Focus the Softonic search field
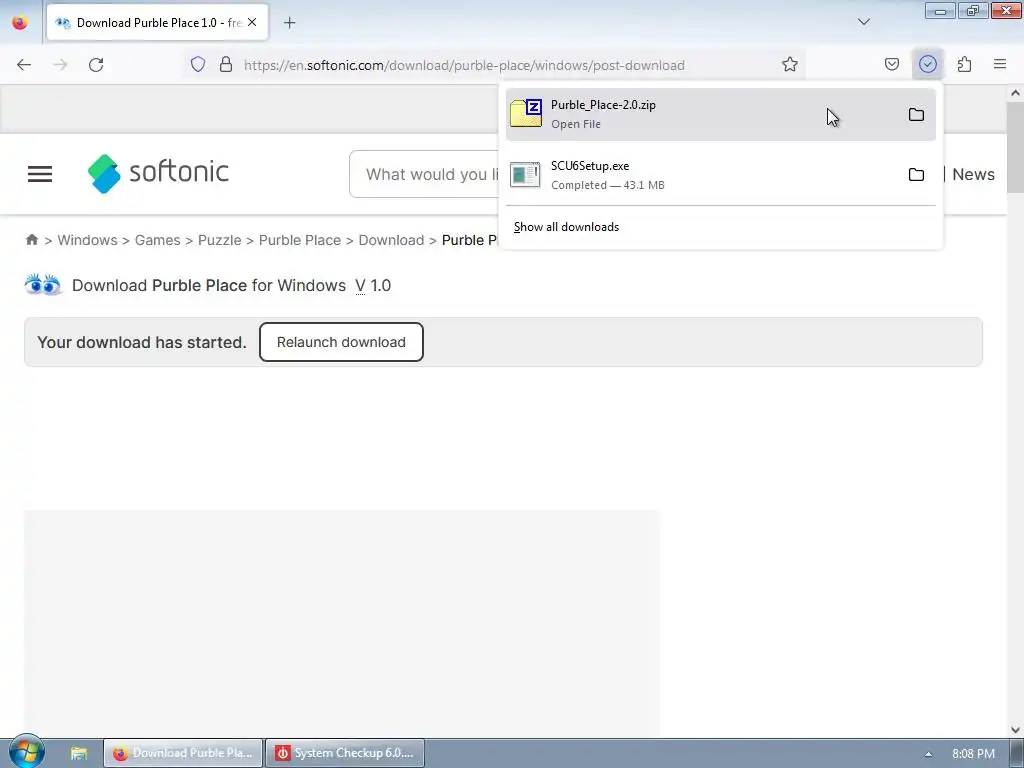1024x768 pixels. tap(424, 174)
